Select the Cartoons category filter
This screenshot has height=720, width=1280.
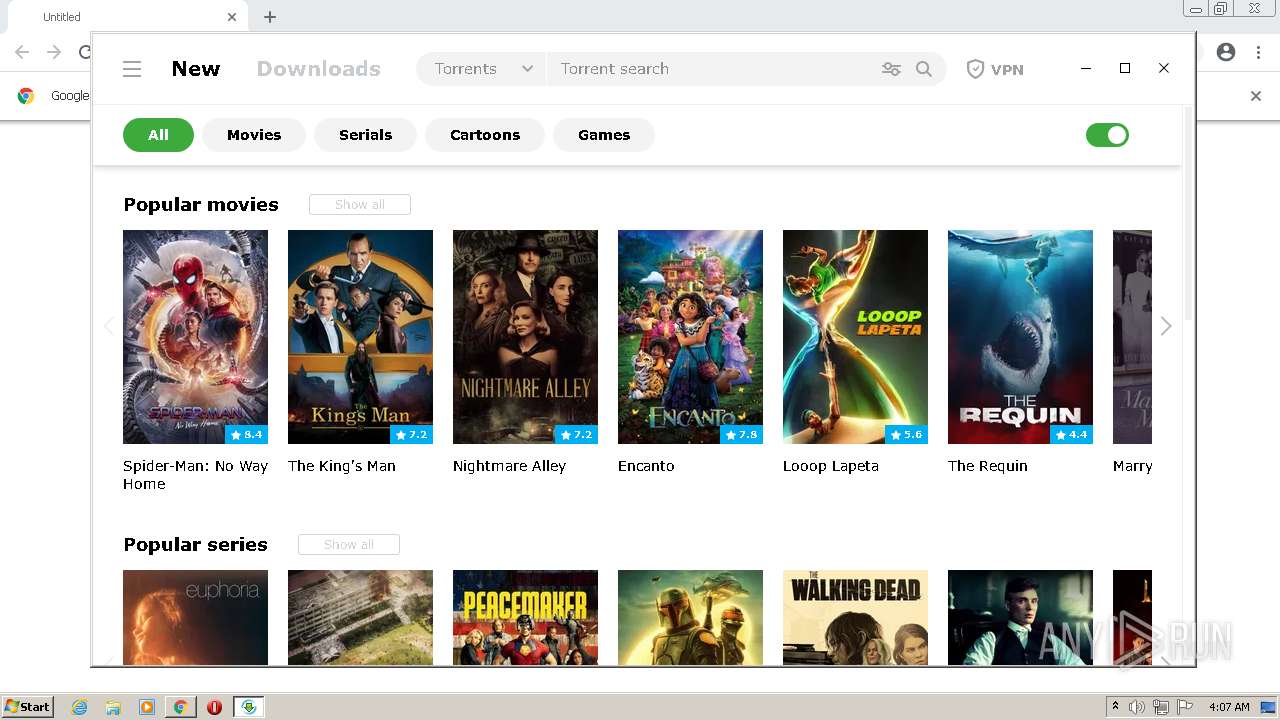pyautogui.click(x=485, y=135)
